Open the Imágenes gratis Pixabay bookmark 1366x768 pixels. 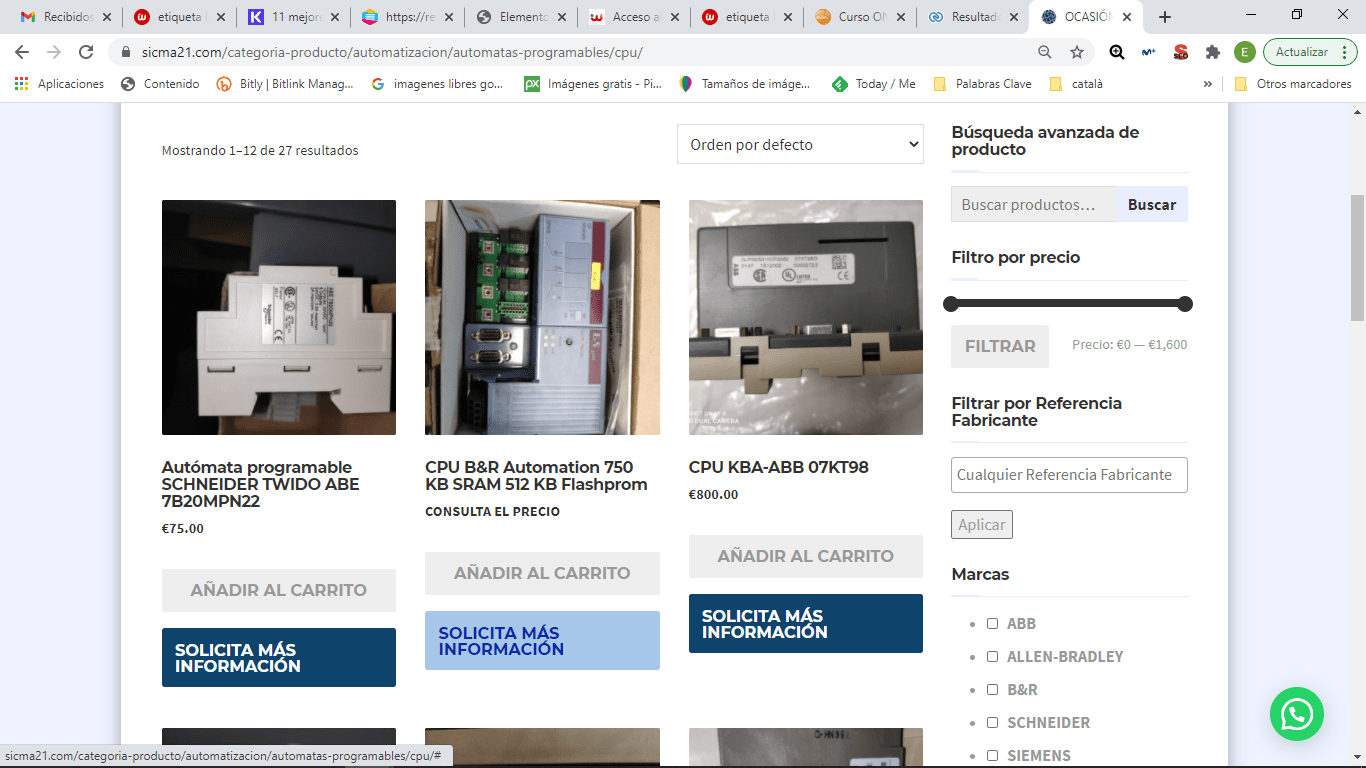593,84
